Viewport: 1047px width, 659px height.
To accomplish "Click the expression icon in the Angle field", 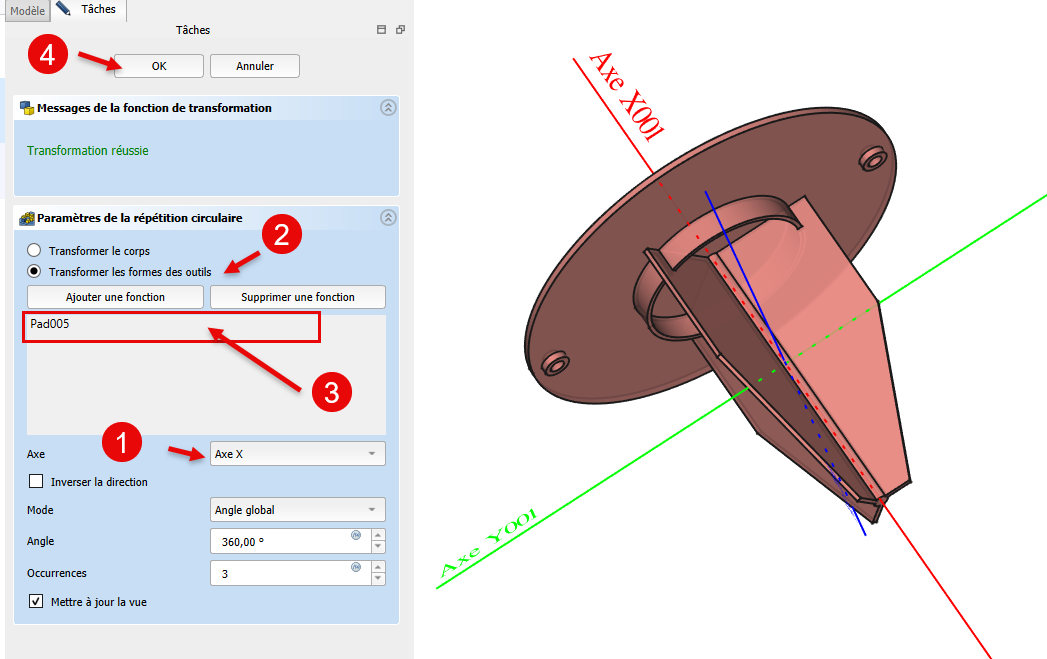I will pos(356,535).
